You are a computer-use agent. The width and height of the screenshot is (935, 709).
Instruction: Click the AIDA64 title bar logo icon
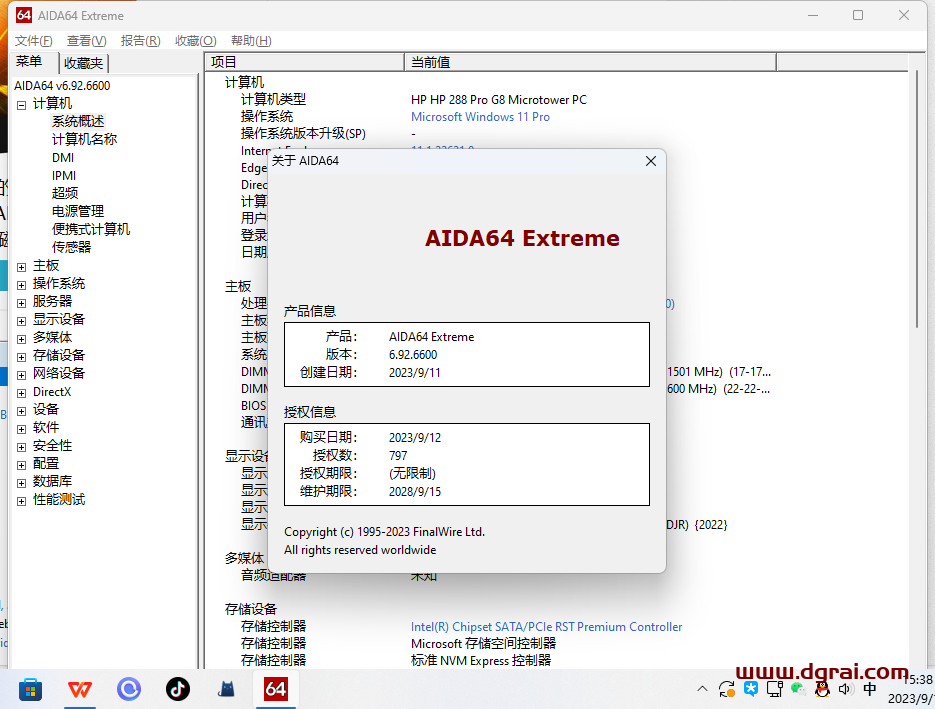24,16
